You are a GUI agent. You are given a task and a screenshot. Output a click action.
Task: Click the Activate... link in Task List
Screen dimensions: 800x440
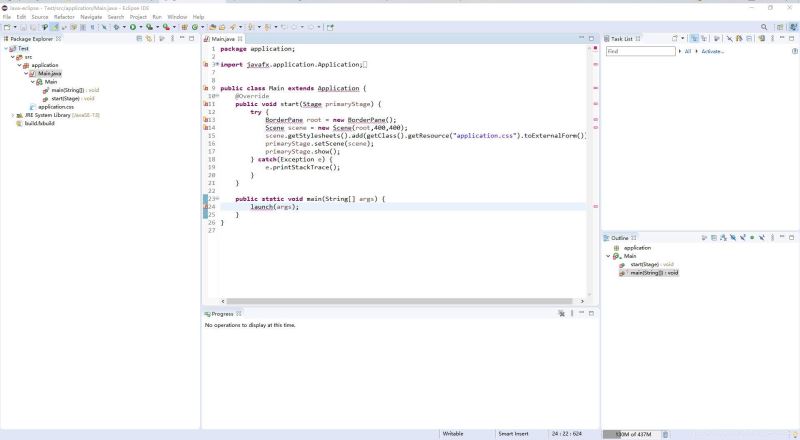click(713, 51)
